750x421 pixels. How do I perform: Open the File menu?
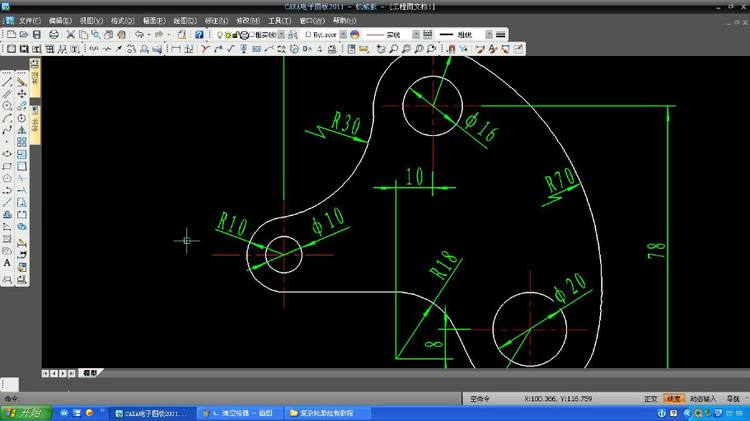click(x=29, y=21)
